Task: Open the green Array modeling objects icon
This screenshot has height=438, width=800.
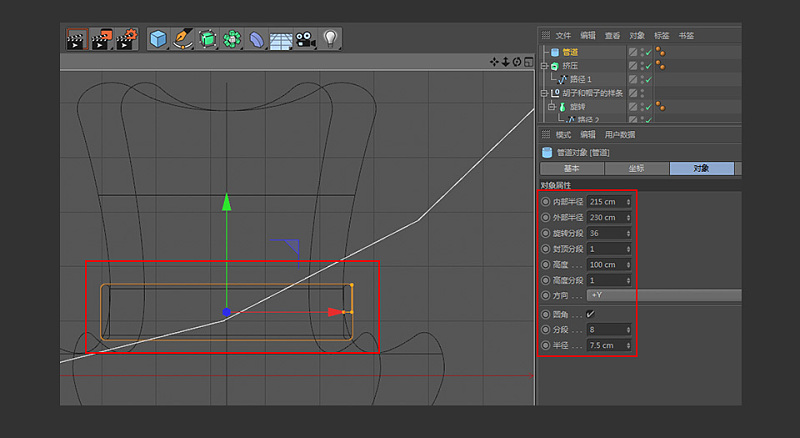Action: [232, 39]
